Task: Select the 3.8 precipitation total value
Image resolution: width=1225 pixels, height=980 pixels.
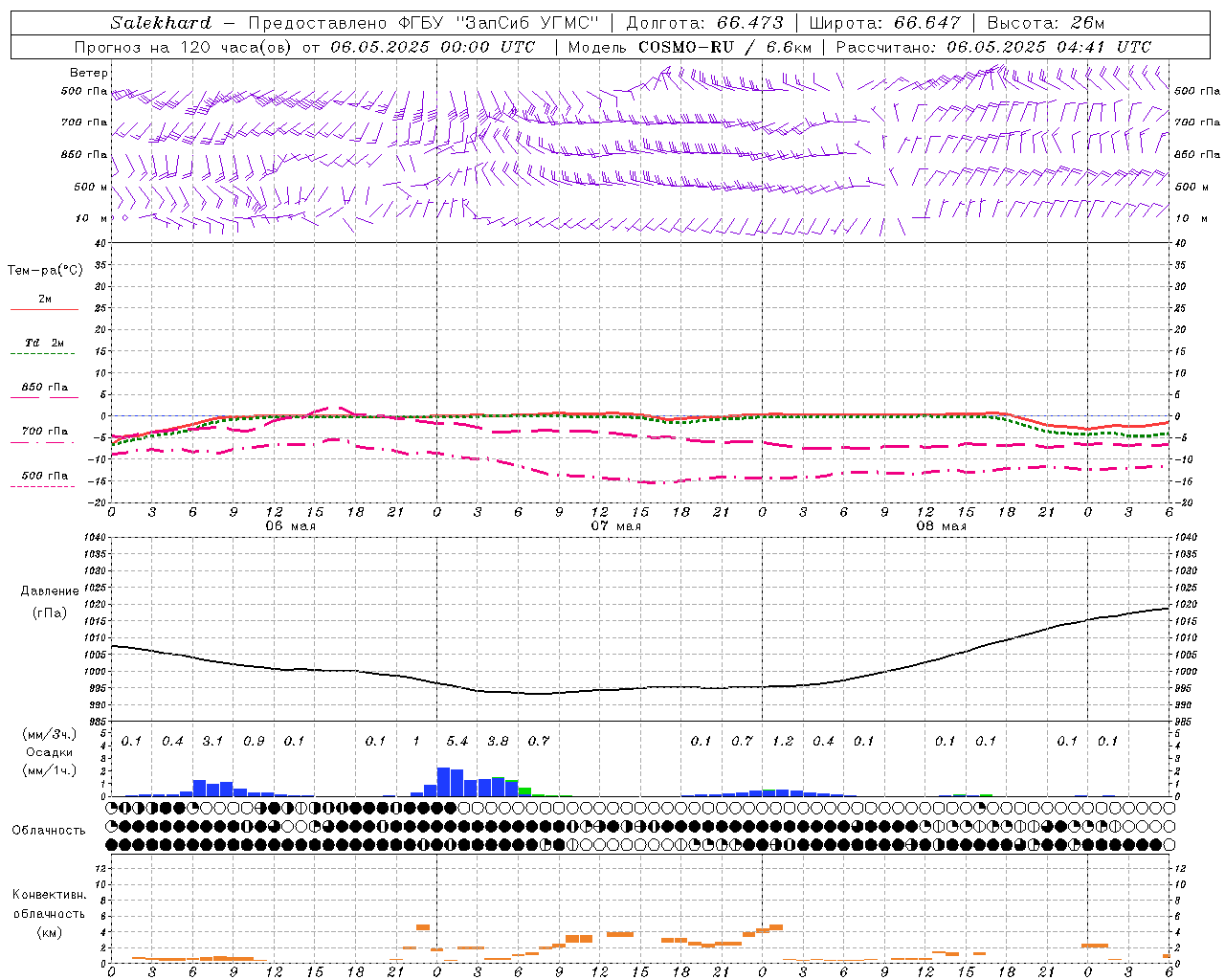Action: click(498, 742)
